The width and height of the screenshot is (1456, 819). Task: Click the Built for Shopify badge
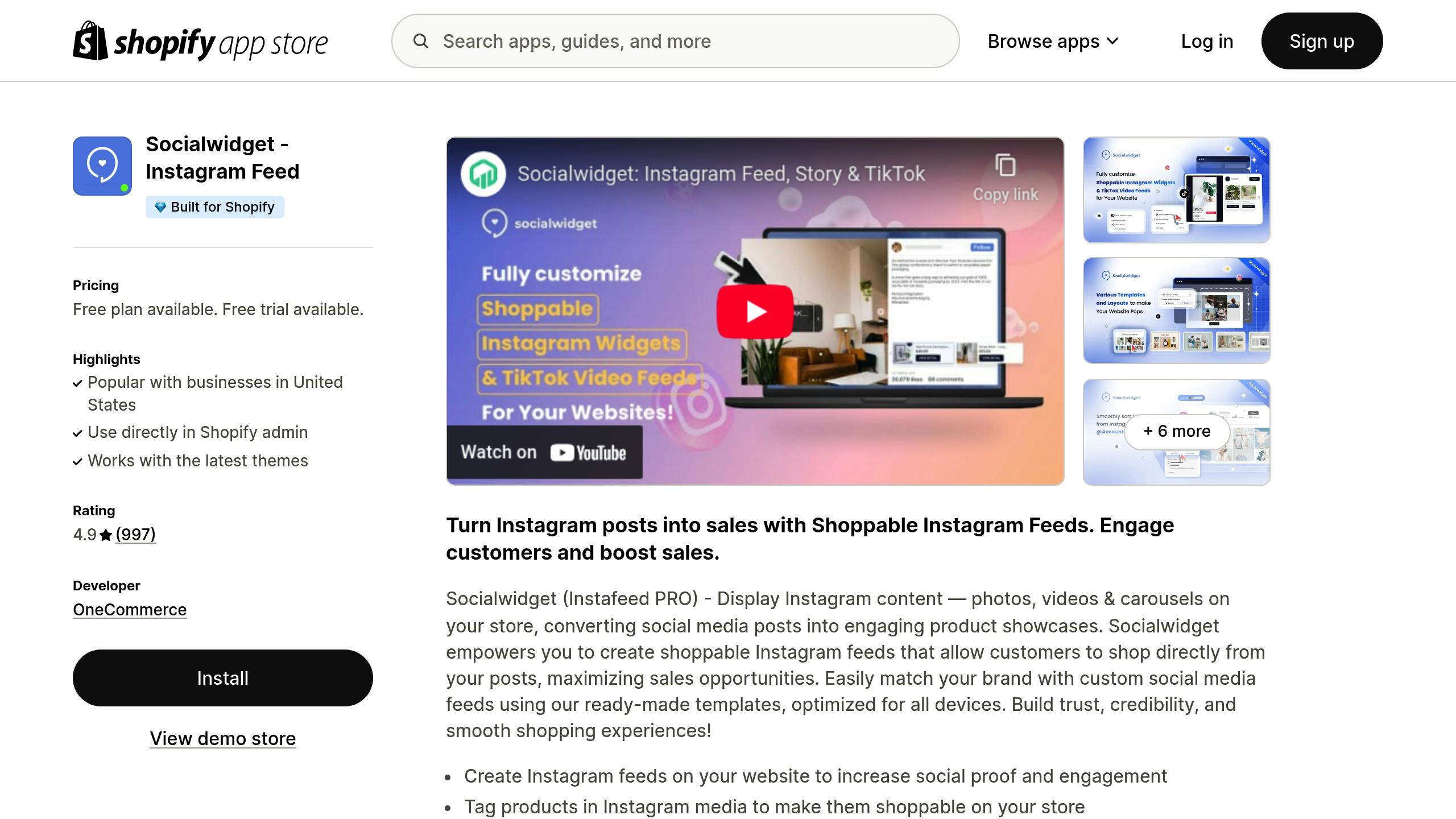214,207
